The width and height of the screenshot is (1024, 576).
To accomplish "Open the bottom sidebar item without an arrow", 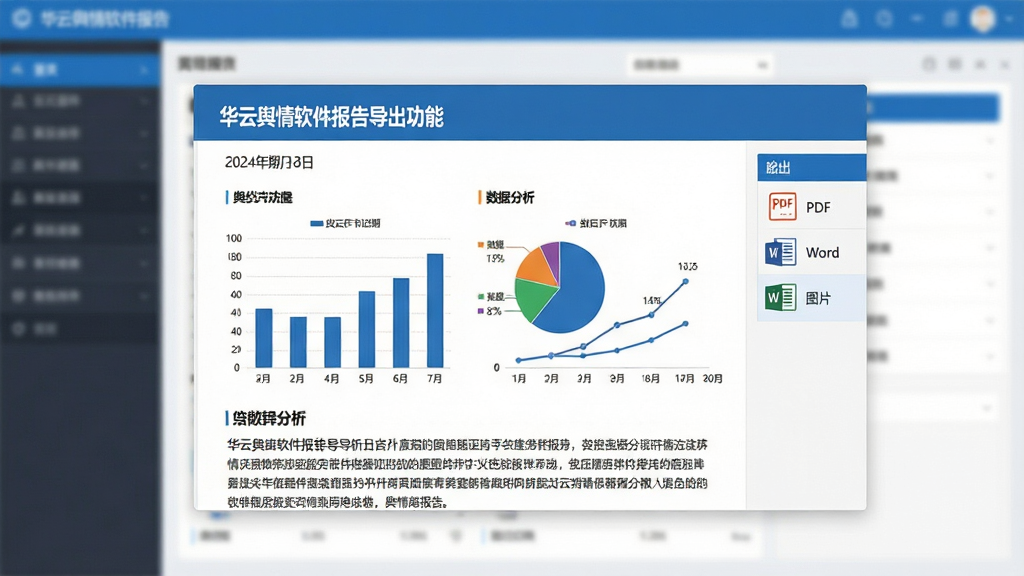I will click(x=80, y=328).
